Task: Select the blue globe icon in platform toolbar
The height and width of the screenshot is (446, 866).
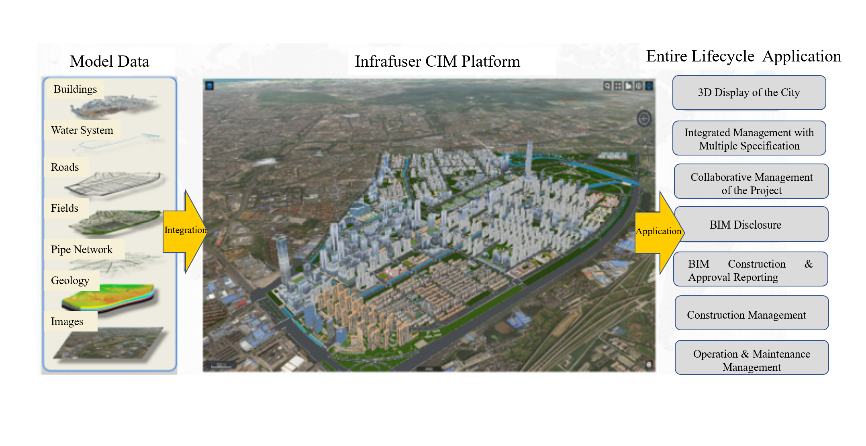Action: (649, 86)
